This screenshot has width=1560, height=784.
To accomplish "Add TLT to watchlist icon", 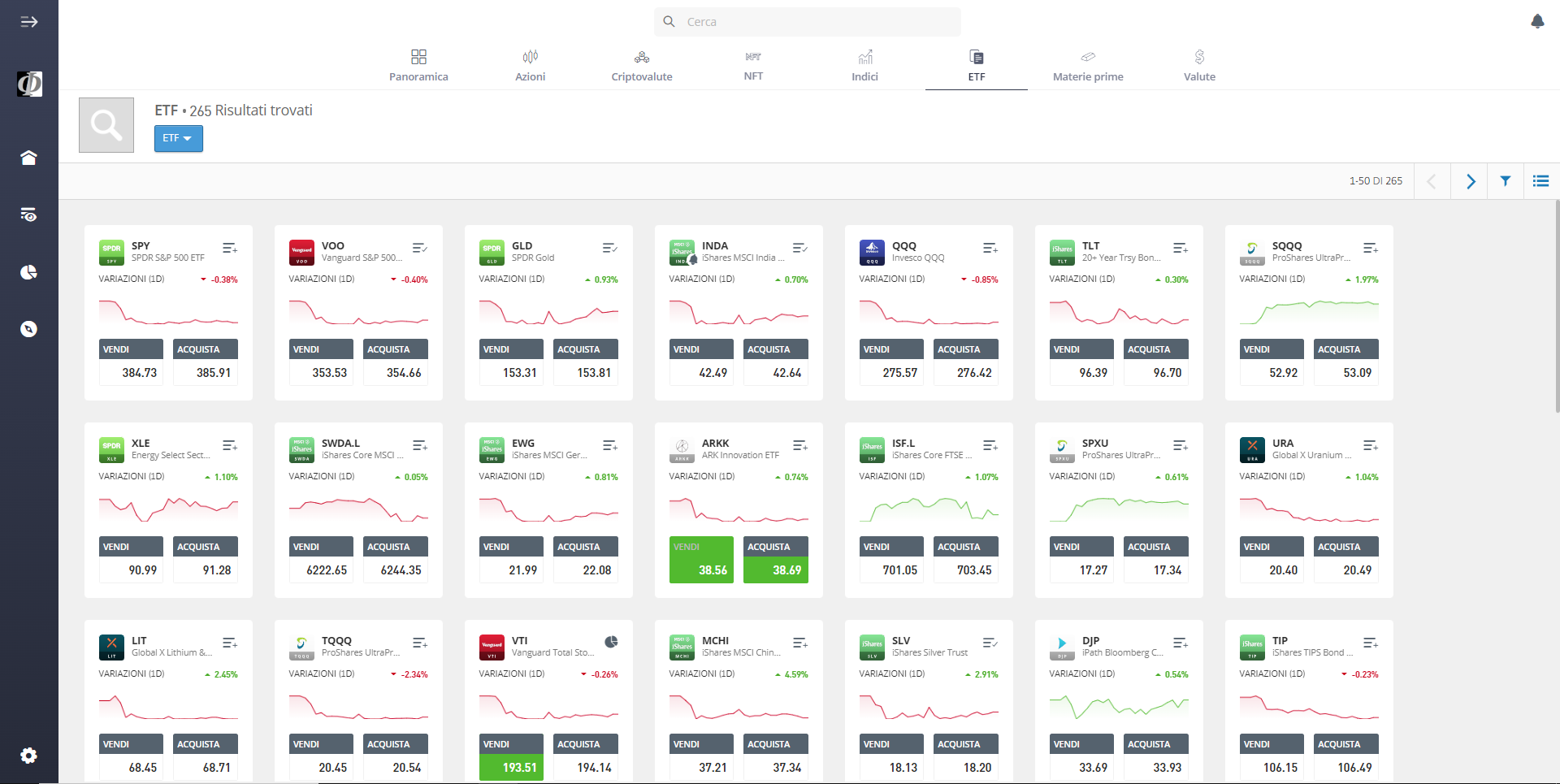I will [1181, 248].
